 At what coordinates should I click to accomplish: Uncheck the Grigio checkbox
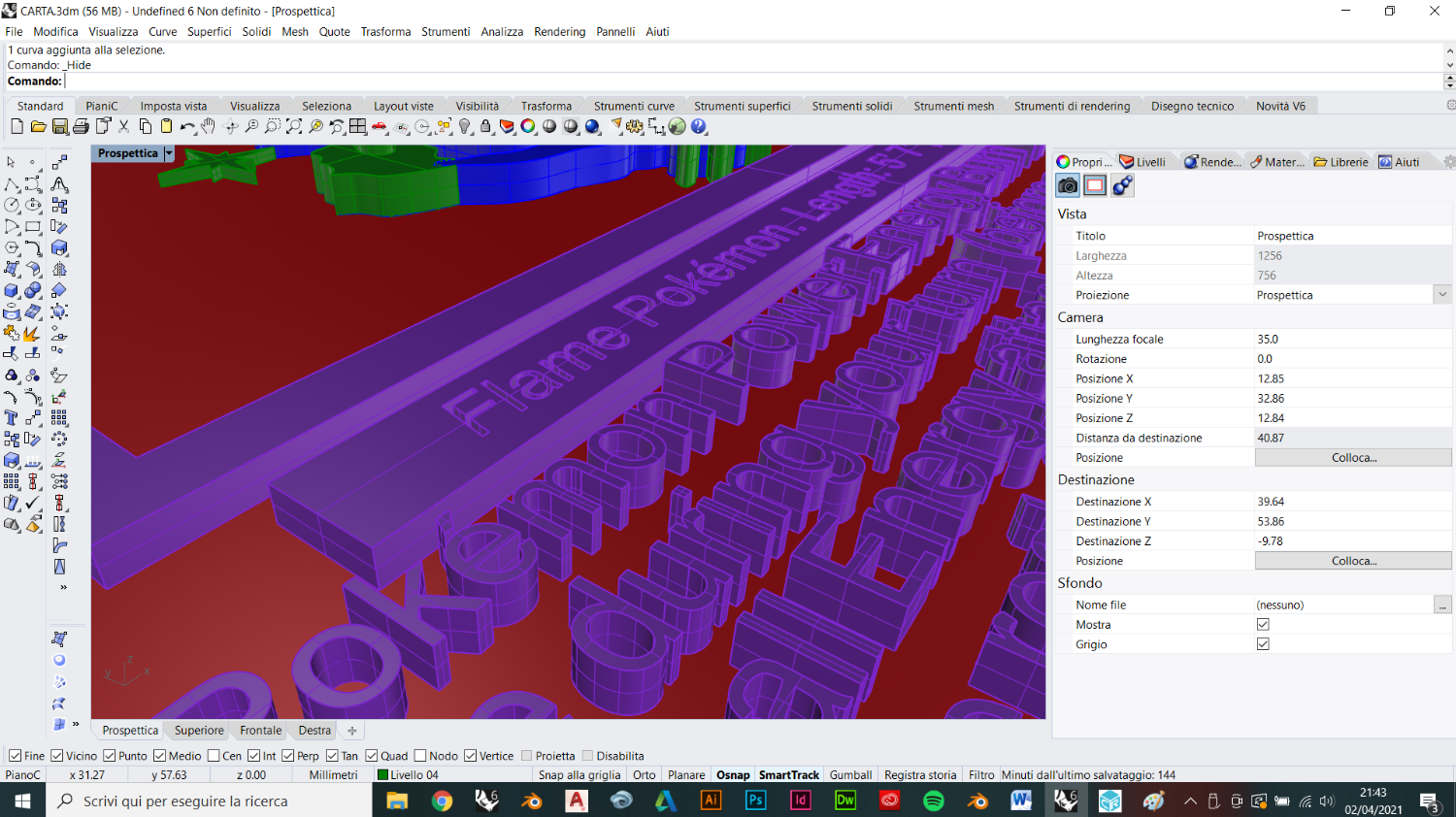tap(1263, 644)
